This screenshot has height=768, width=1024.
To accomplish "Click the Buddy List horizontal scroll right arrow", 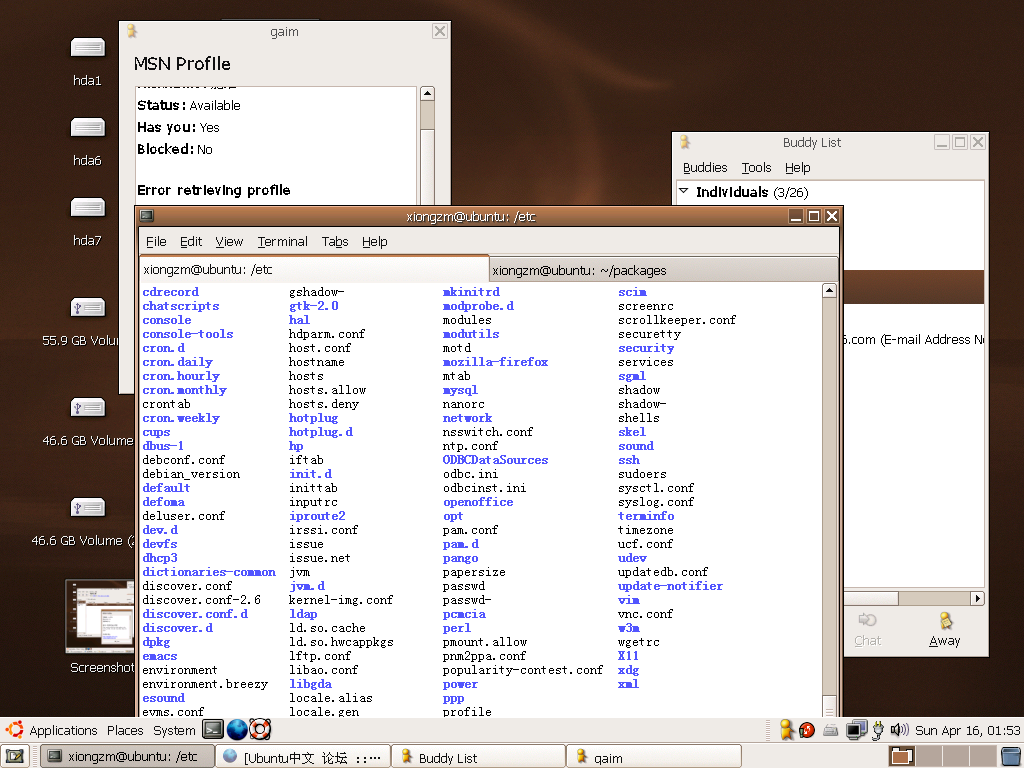I will click(977, 598).
